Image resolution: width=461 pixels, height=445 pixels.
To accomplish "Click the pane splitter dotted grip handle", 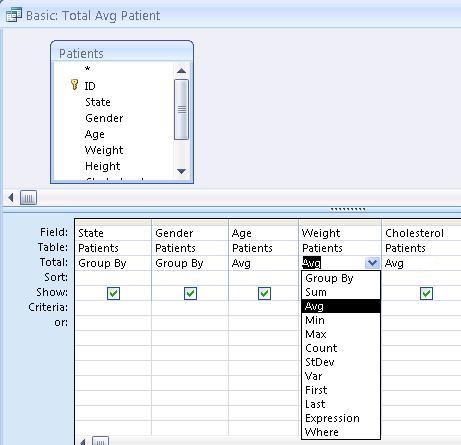I will [x=348, y=209].
